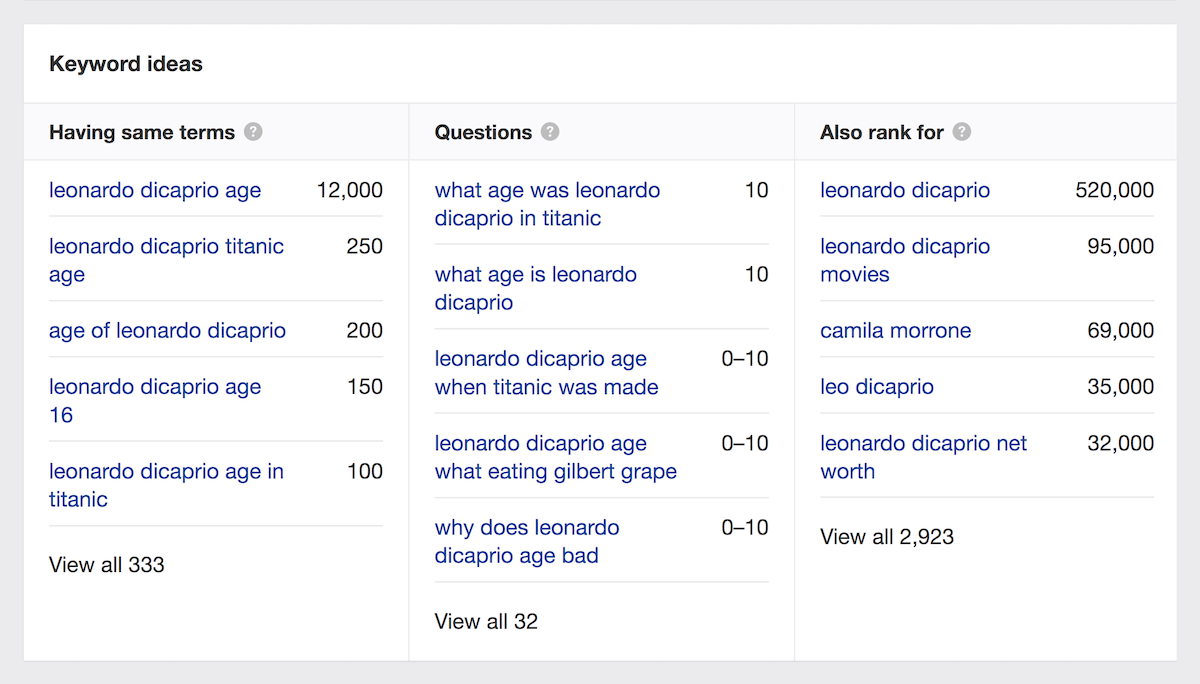Open 'age what eating gilbert grape' question

click(556, 457)
